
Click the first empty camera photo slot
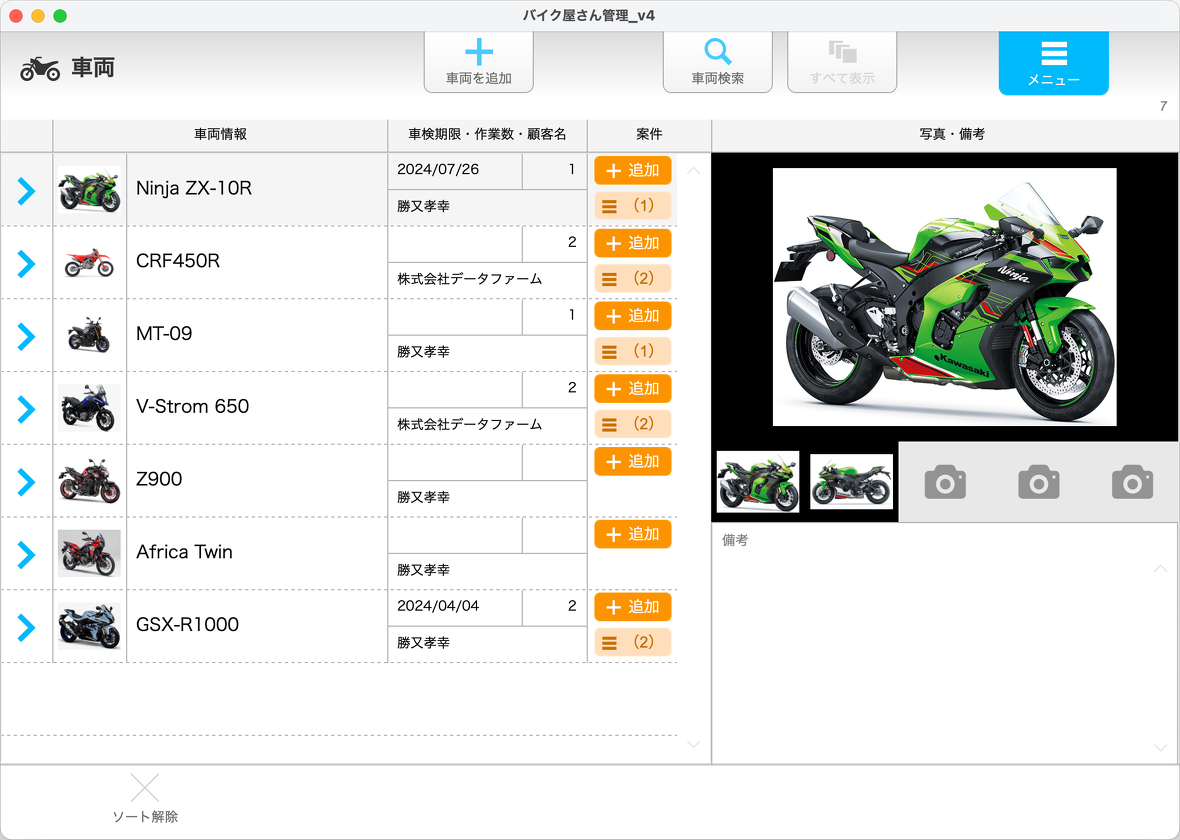[x=945, y=482]
